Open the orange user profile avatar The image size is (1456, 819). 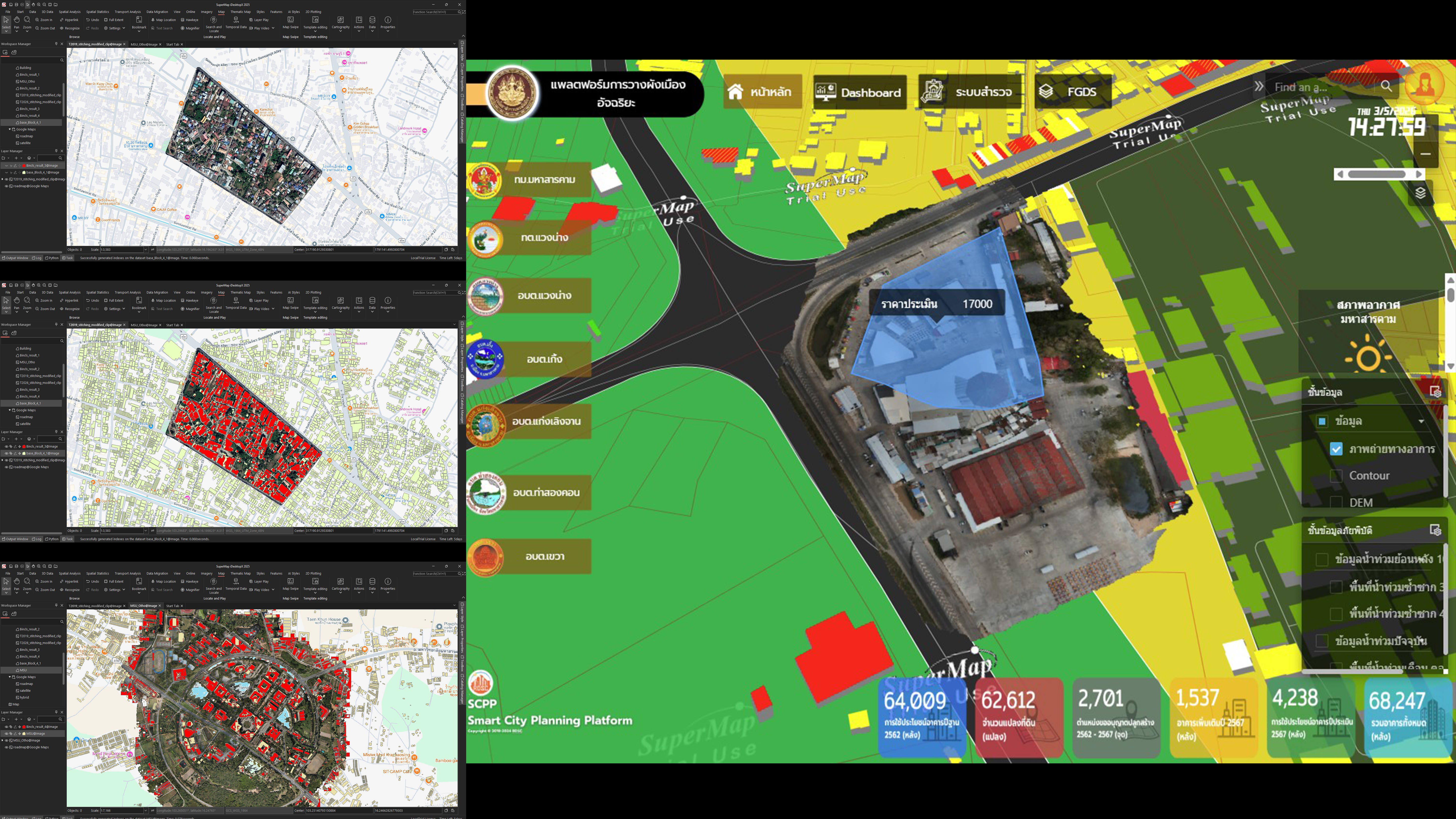click(1424, 85)
